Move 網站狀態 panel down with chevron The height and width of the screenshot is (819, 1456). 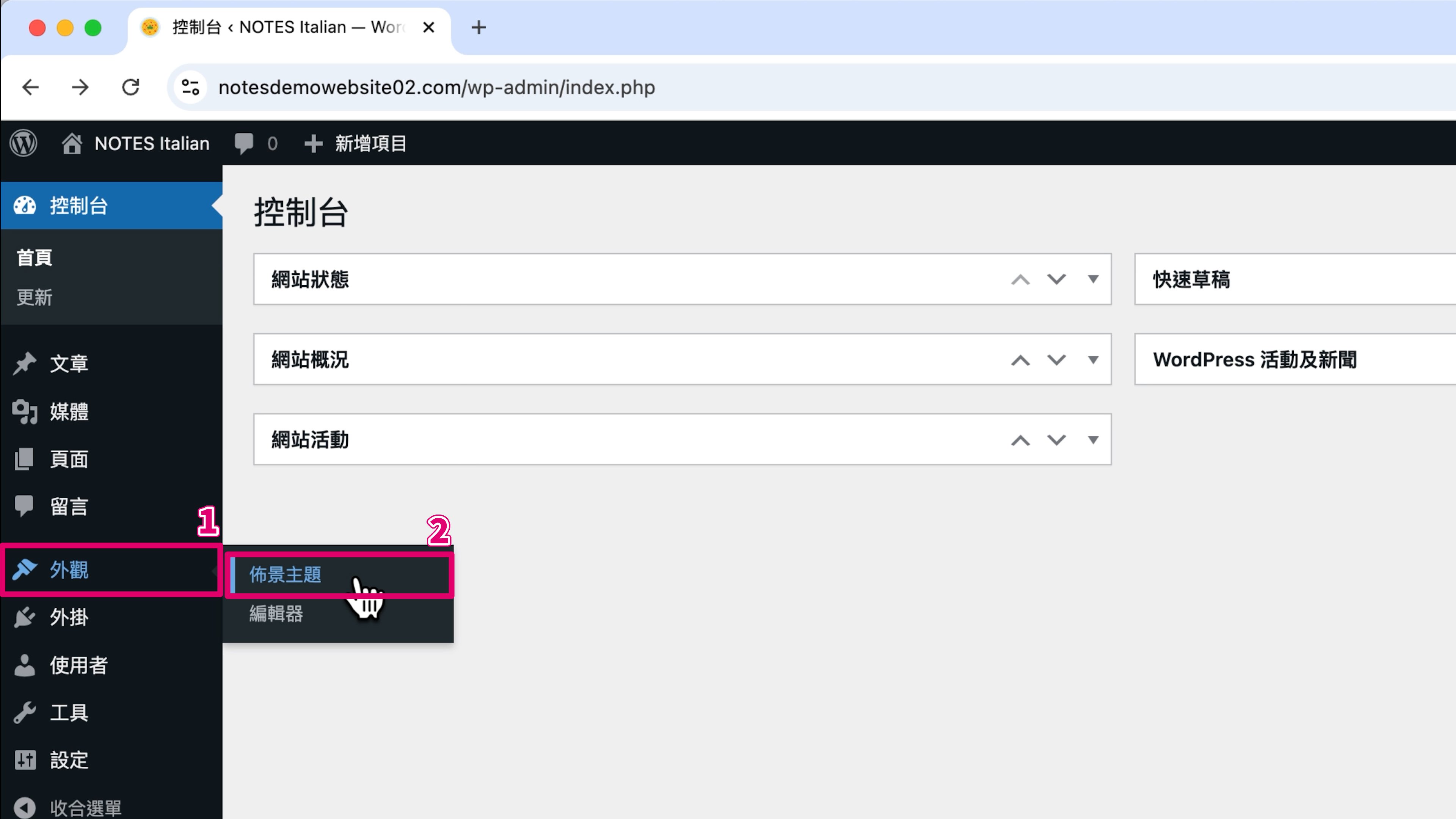1056,279
